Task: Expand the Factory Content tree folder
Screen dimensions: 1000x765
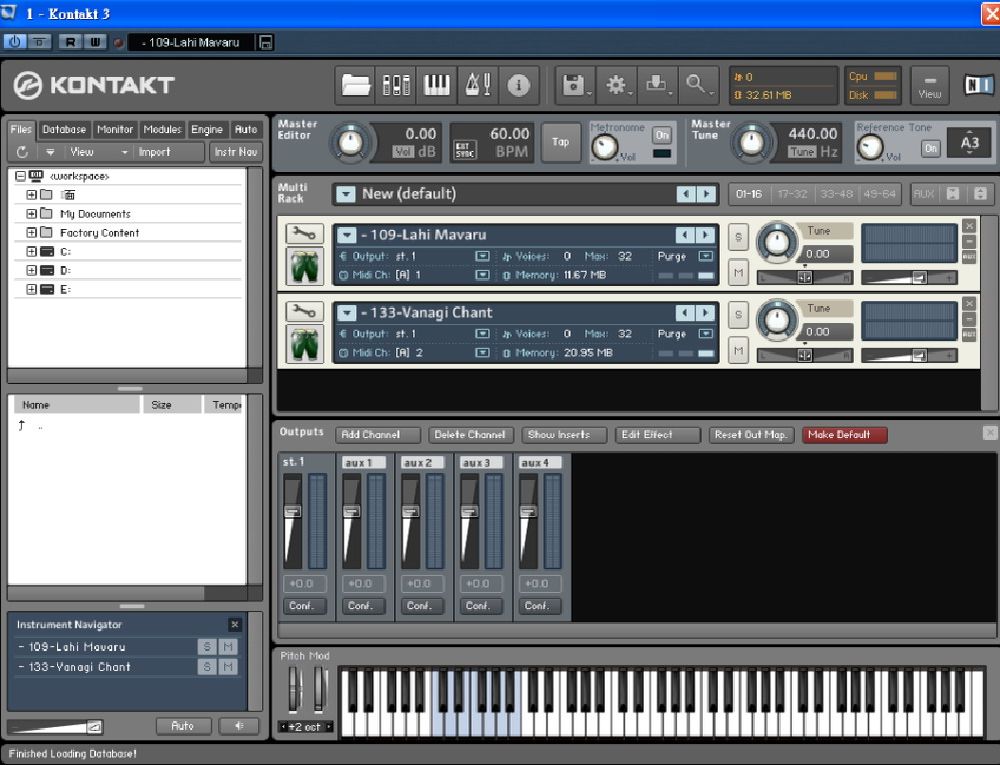Action: [31, 233]
